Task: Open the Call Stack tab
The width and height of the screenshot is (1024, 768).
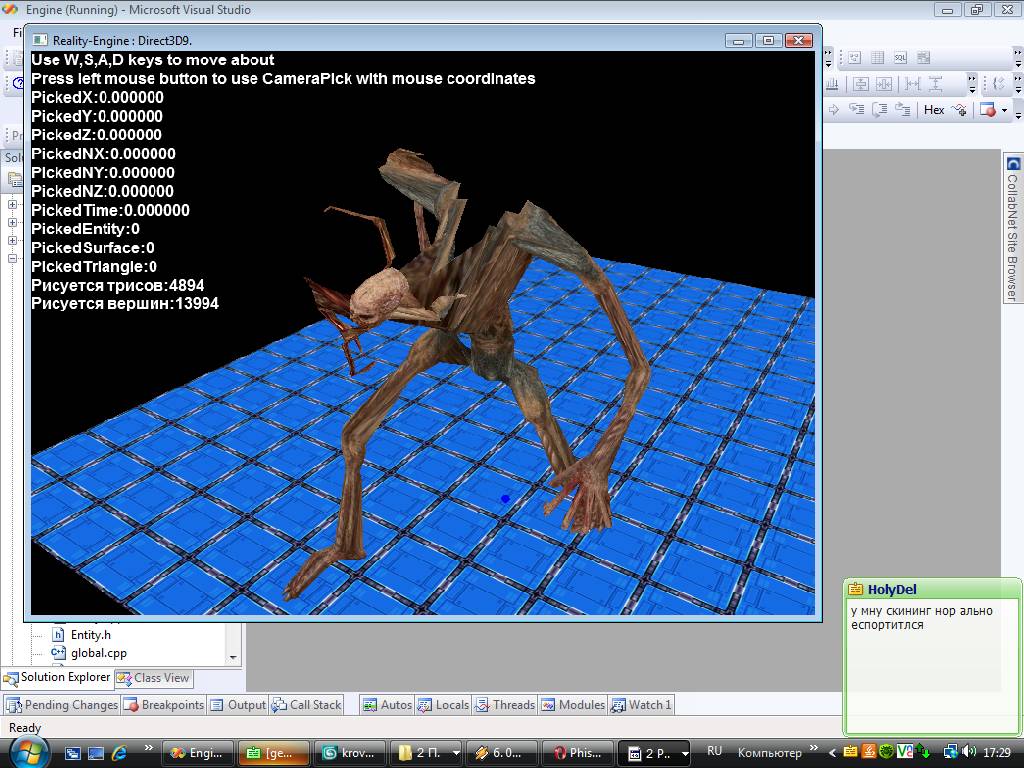Action: pos(307,705)
